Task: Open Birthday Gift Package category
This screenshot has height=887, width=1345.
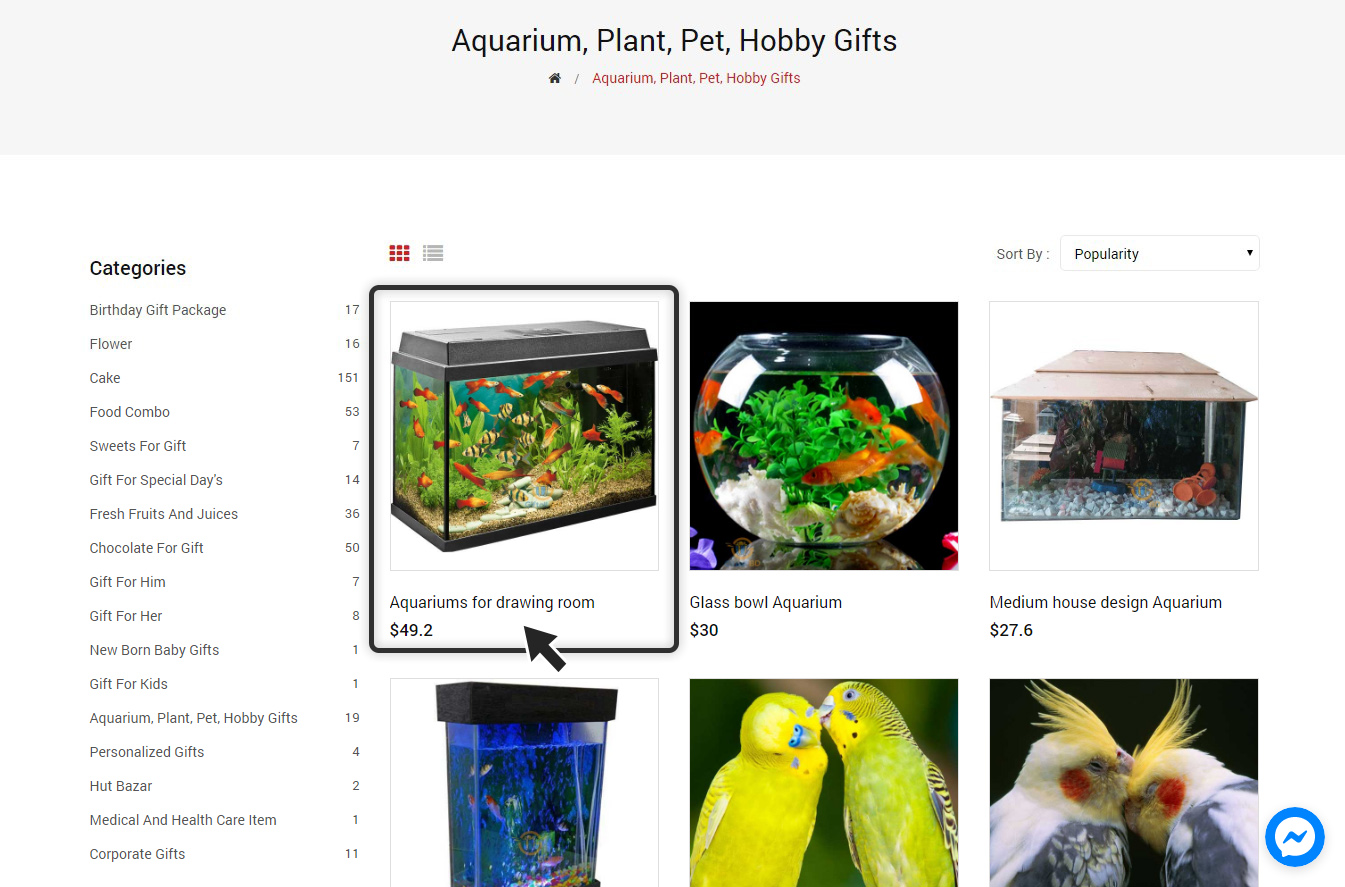Action: 158,310
